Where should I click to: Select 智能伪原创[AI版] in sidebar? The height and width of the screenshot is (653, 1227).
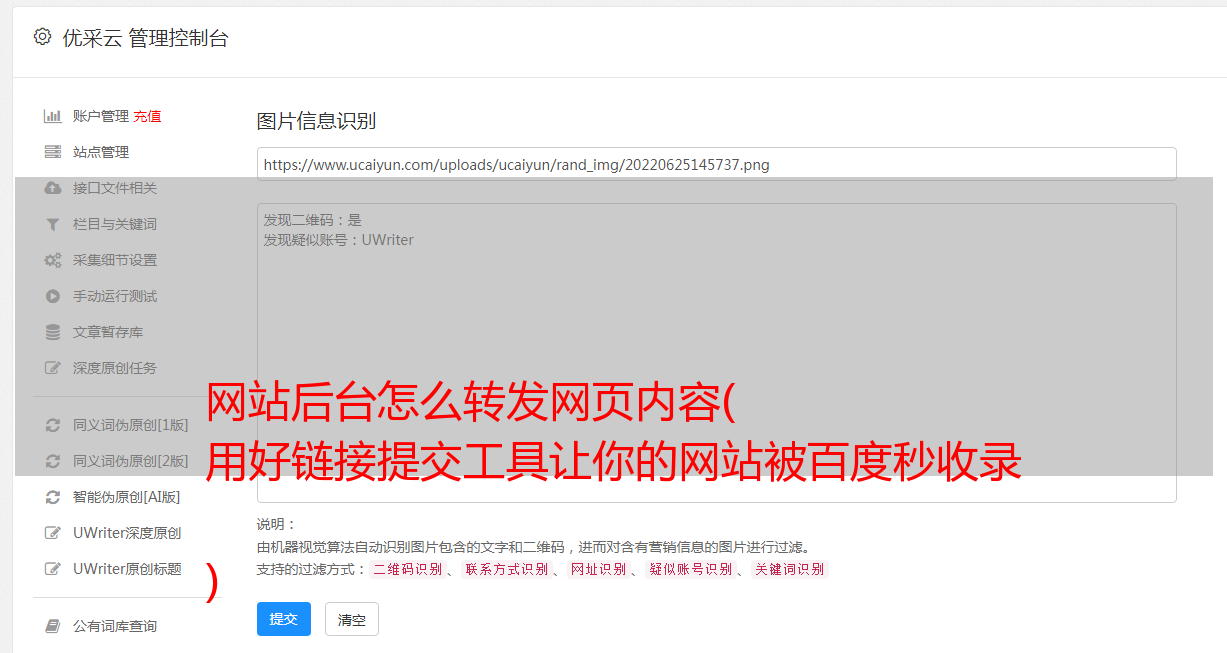point(127,497)
